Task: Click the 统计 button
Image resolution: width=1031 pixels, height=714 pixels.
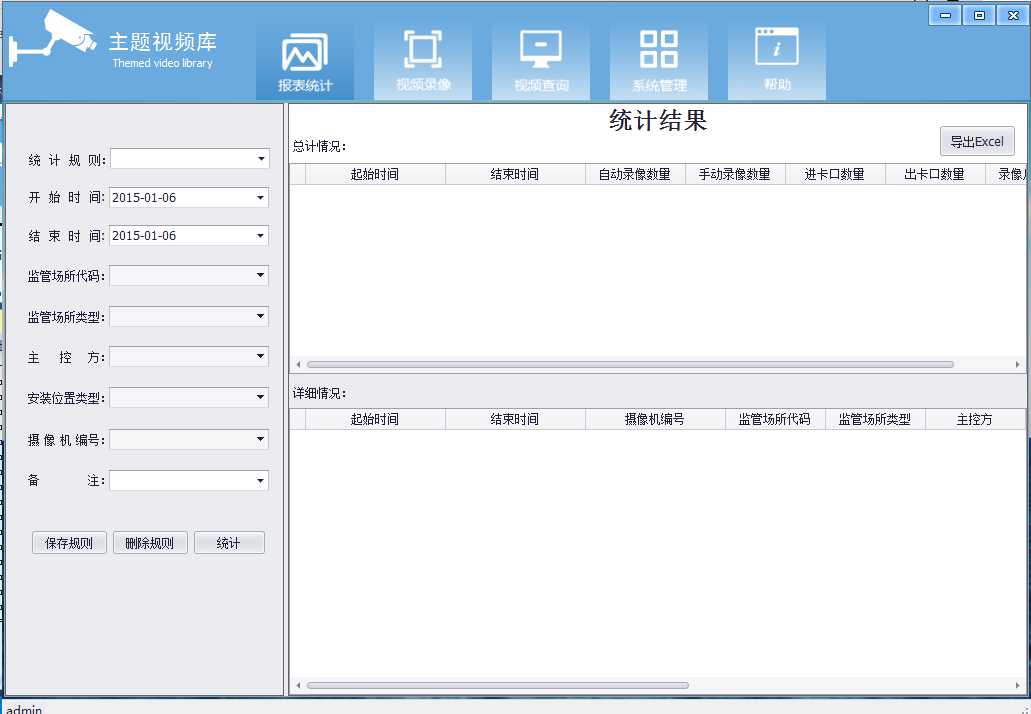Action: click(x=229, y=542)
